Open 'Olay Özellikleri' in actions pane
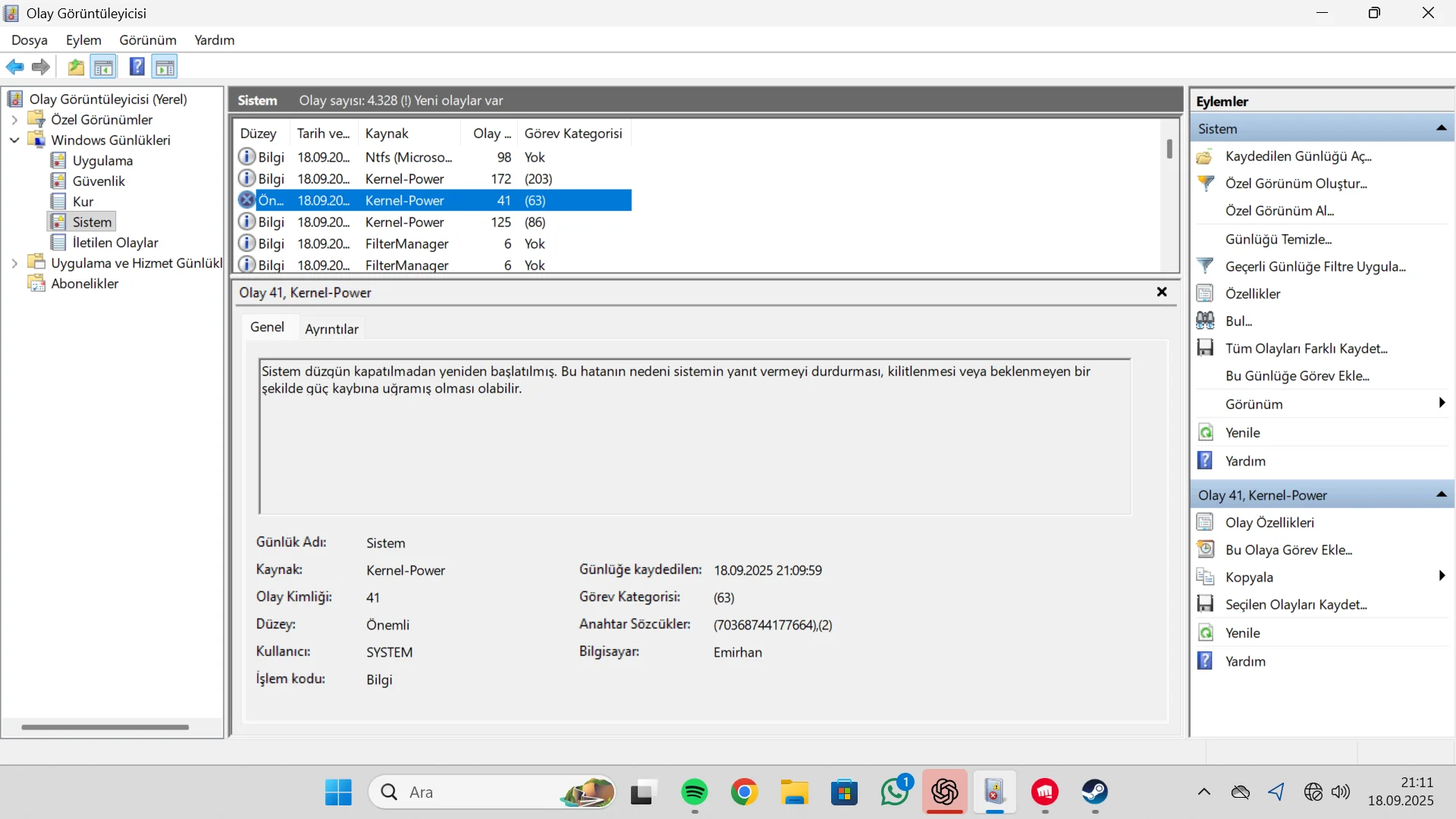 [x=1269, y=522]
